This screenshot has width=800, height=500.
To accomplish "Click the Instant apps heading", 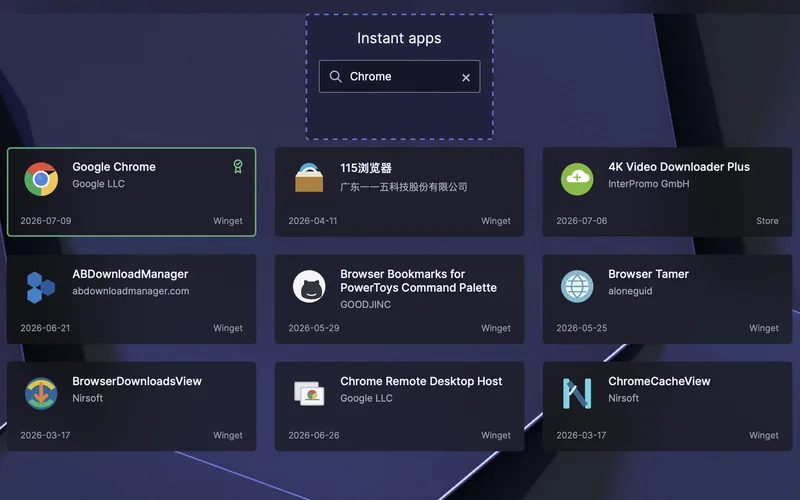I will tap(399, 38).
